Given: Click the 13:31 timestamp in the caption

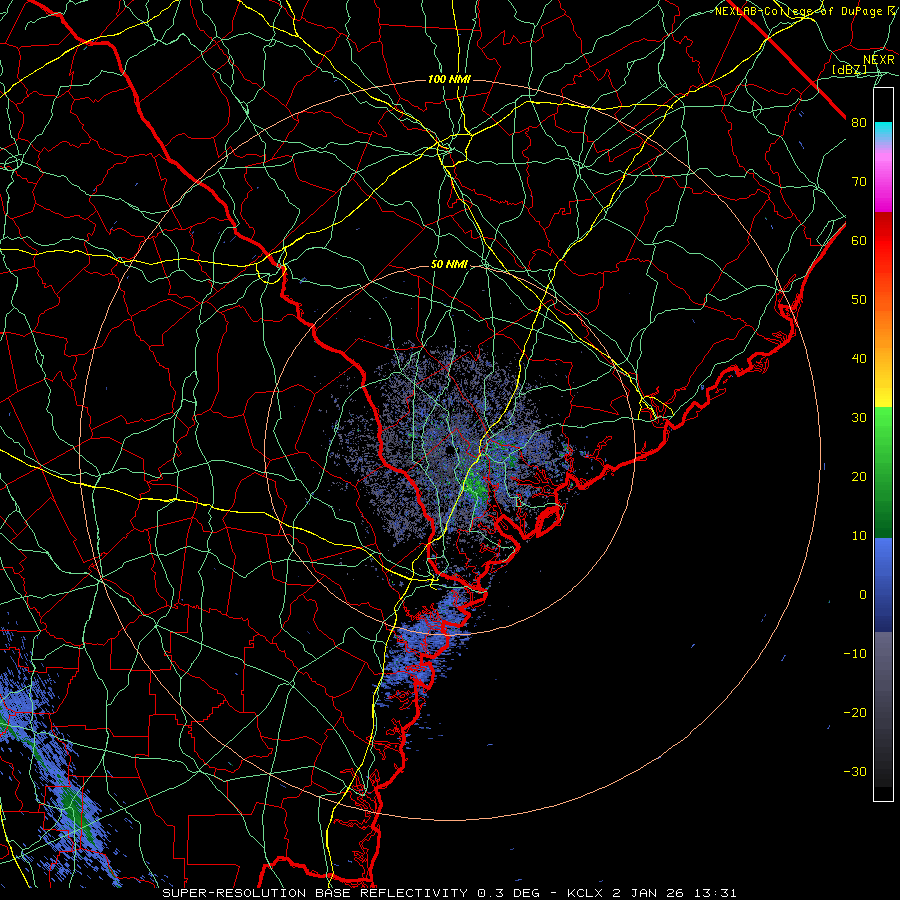Looking at the screenshot, I should (717, 893).
